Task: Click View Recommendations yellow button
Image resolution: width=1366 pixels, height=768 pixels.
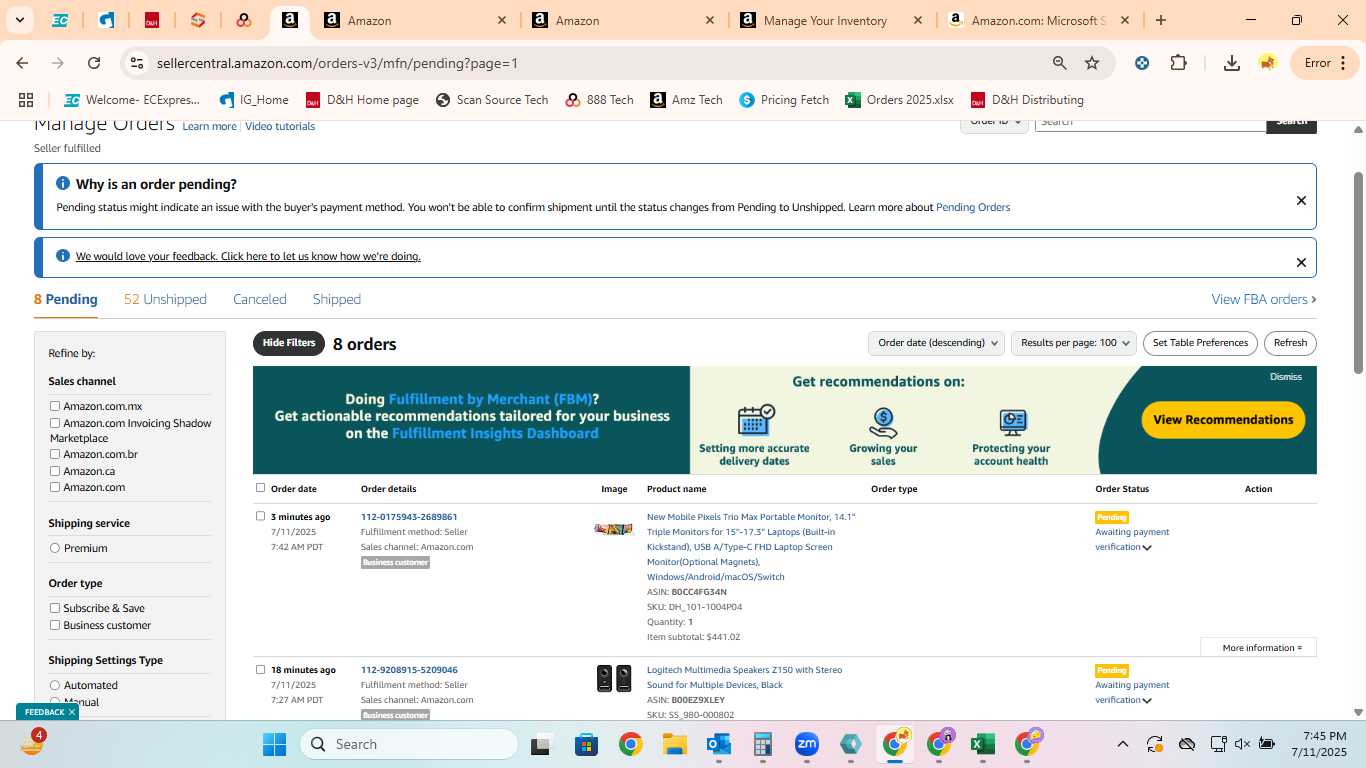Action: (1223, 420)
